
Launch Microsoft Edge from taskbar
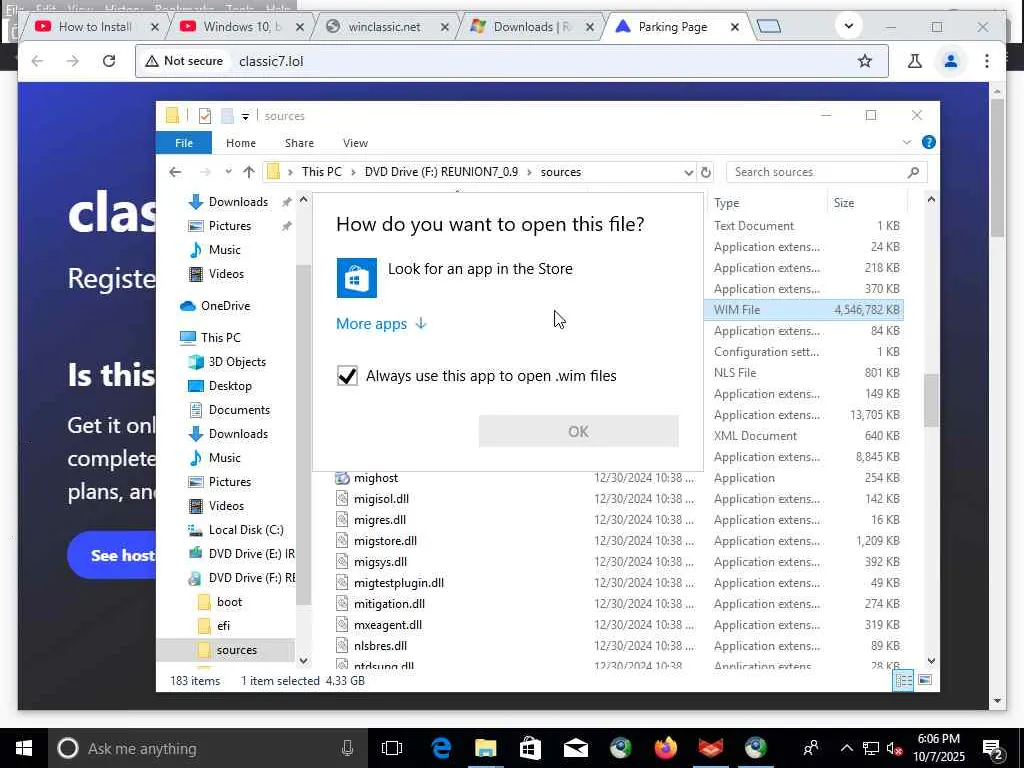[441, 748]
